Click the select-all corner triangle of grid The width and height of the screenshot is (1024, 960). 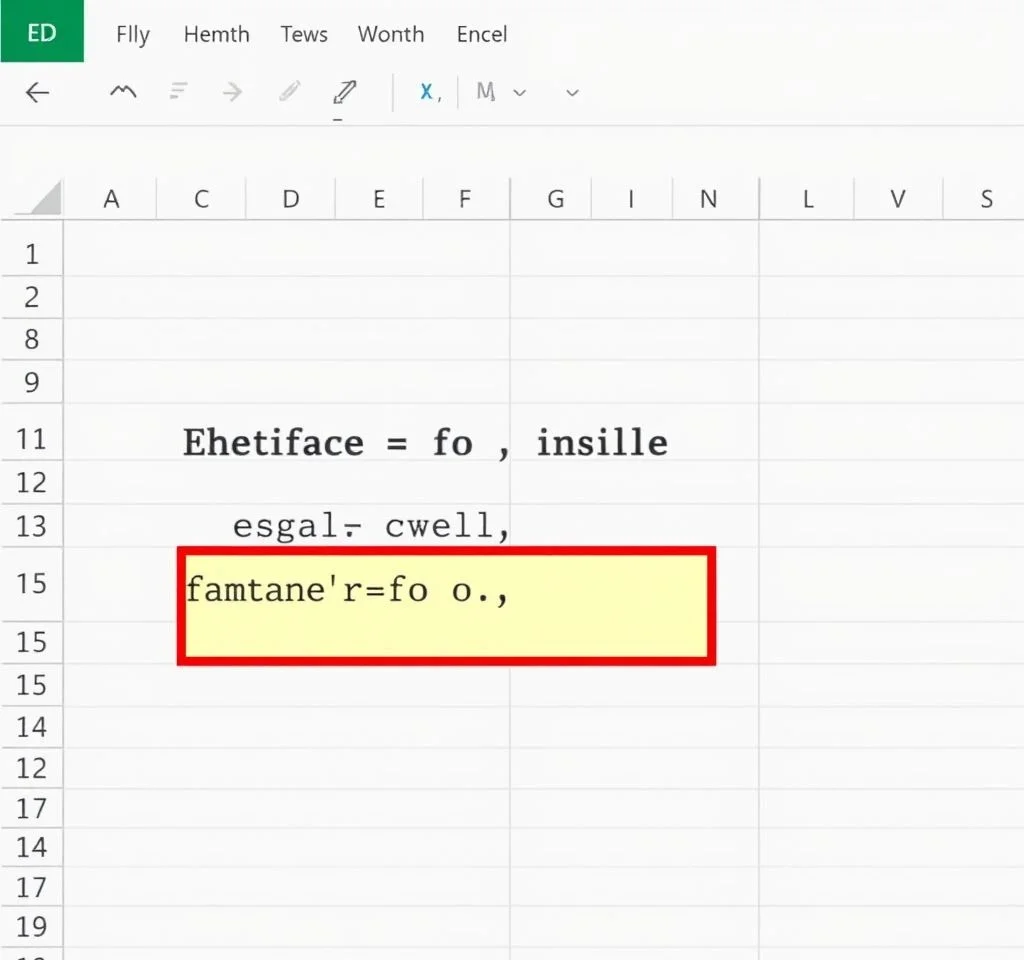[45, 198]
